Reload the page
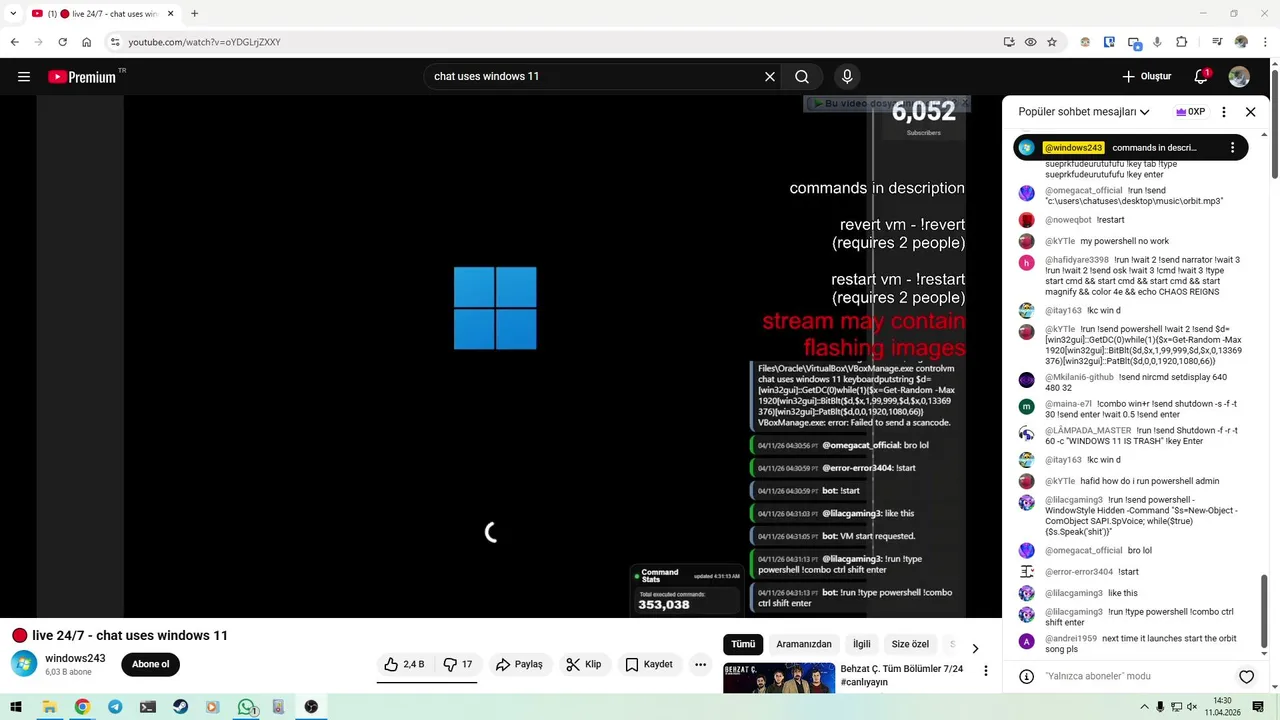The image size is (1280, 720). pos(62,42)
